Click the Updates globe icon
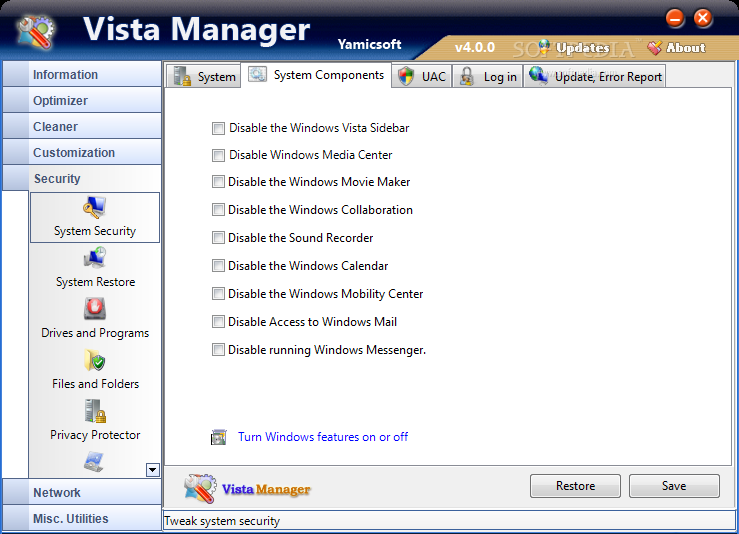This screenshot has height=534, width=739. point(544,47)
